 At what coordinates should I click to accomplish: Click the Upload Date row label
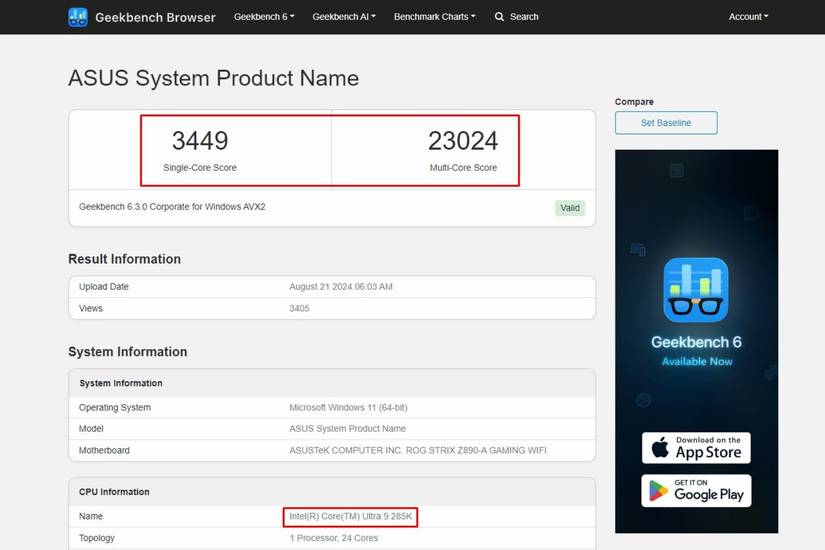104,287
